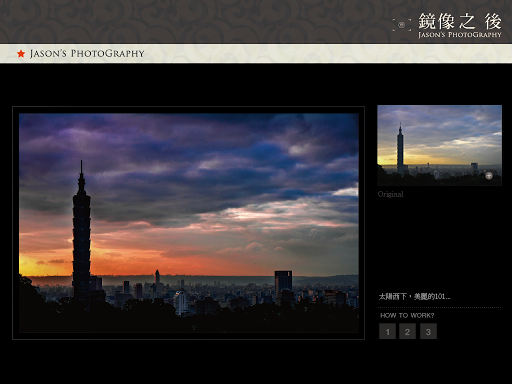Click the camera focus-frame logo icon
The height and width of the screenshot is (384, 512).
[x=402, y=25]
